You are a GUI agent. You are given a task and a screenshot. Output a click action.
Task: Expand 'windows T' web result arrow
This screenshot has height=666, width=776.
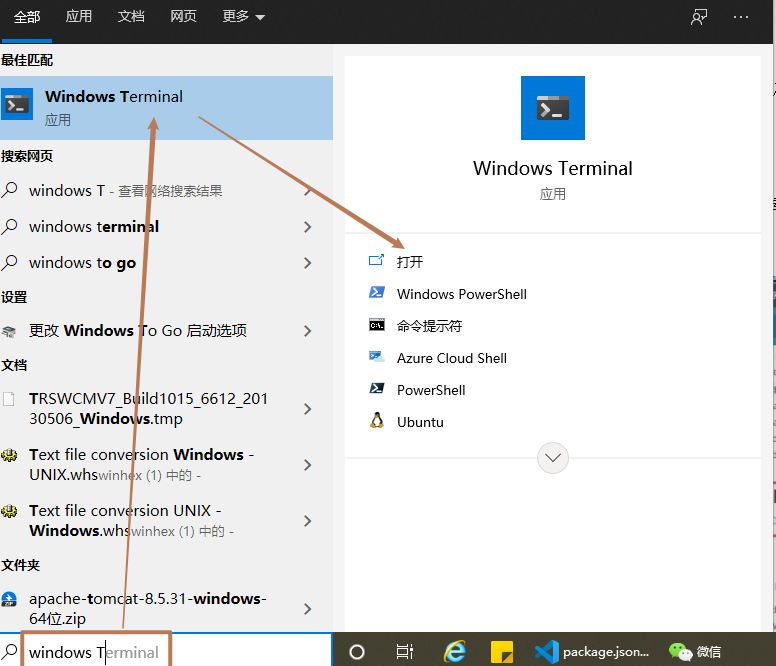tap(308, 190)
